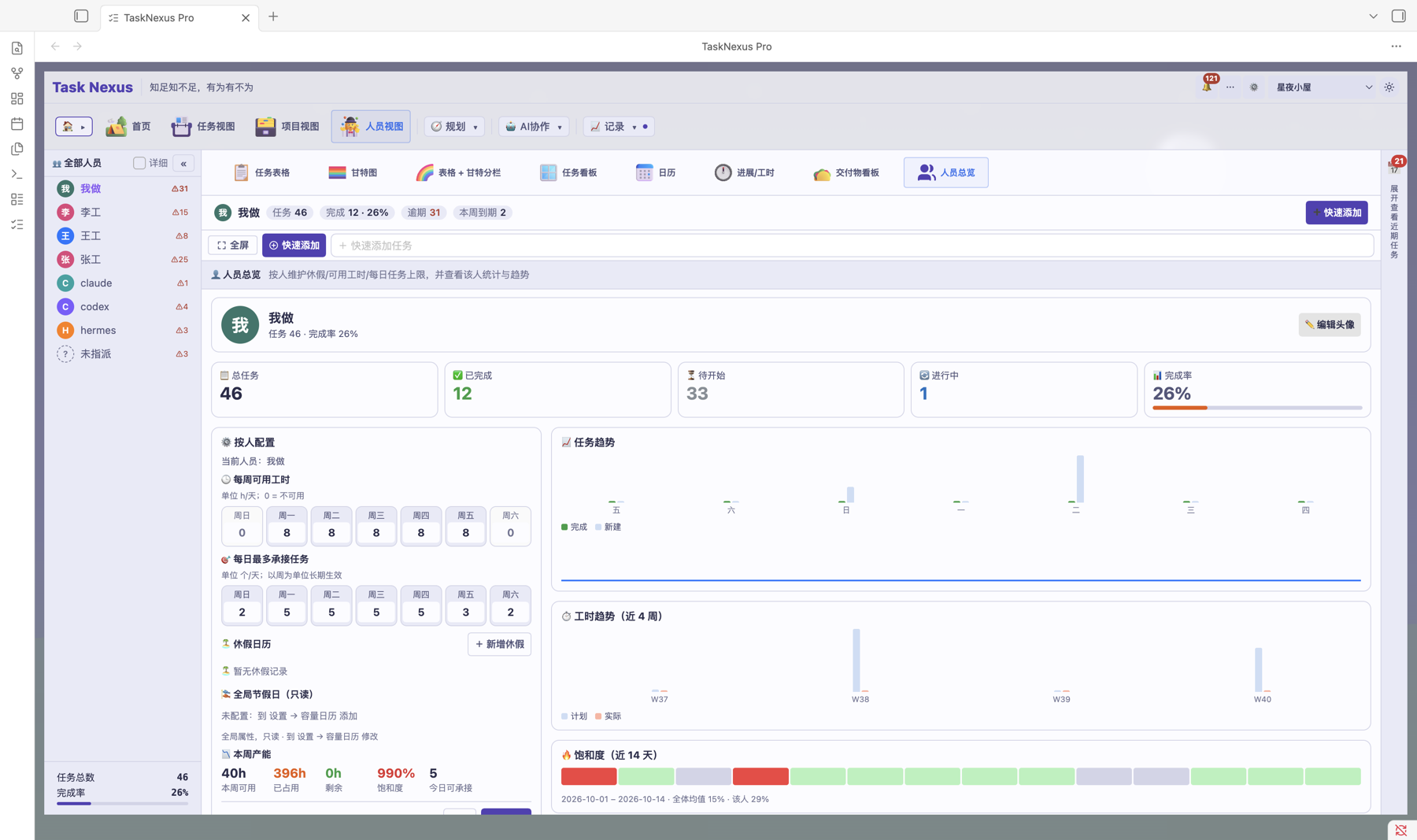This screenshot has width=1417, height=840.
Task: Collapse the people panel with « button
Action: click(x=183, y=163)
